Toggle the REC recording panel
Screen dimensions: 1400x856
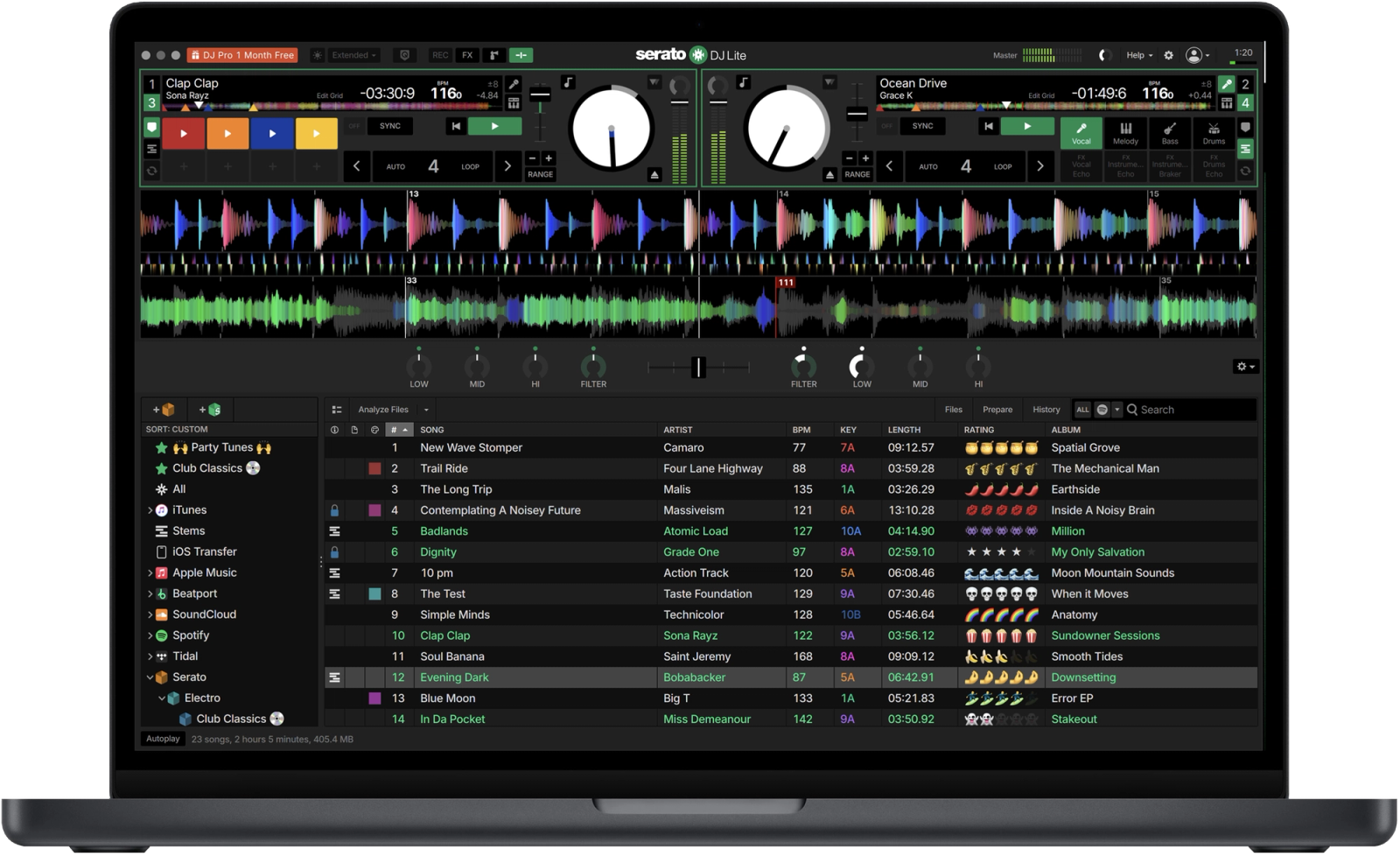click(x=440, y=55)
